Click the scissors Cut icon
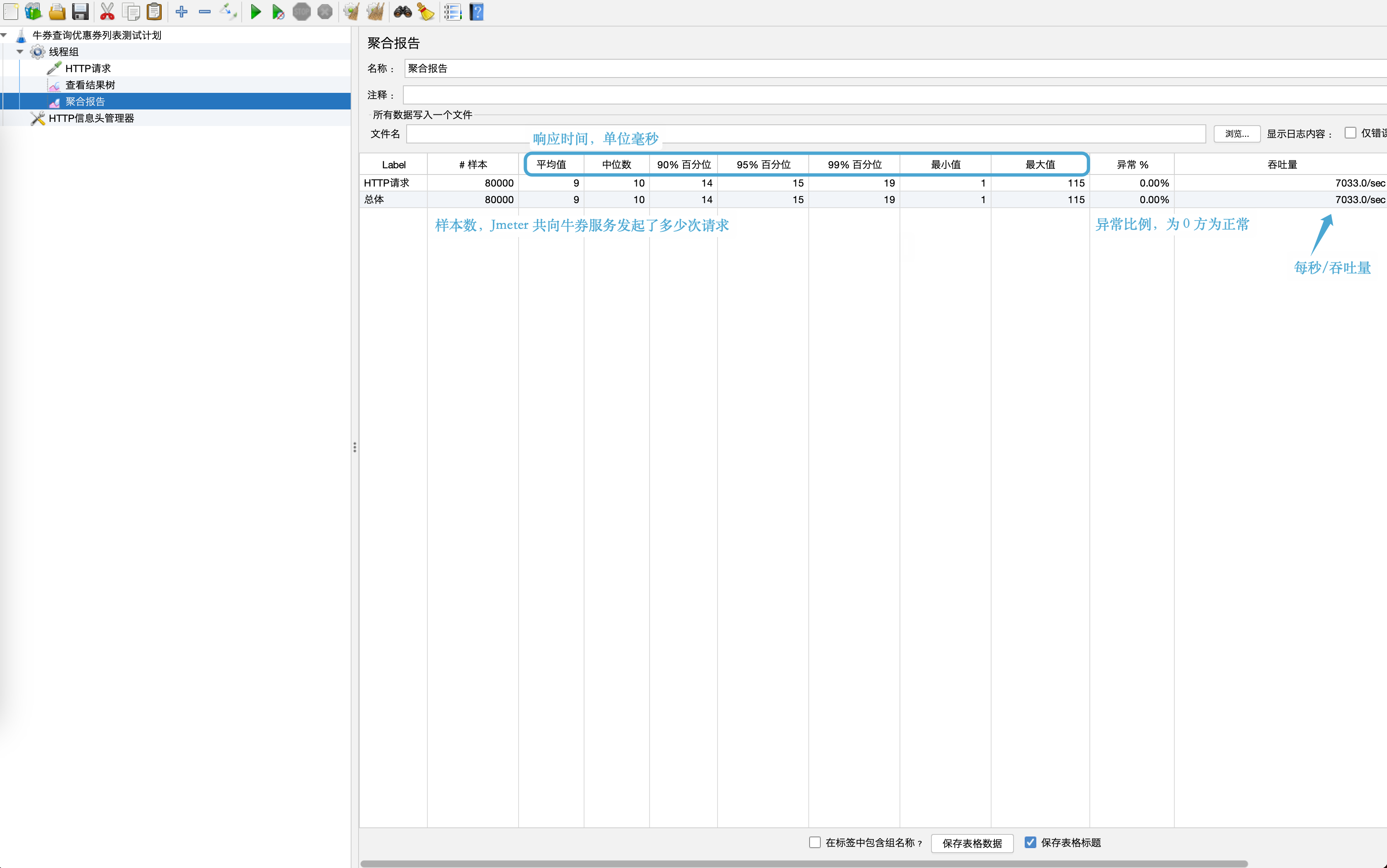The height and width of the screenshot is (868, 1387). [107, 12]
